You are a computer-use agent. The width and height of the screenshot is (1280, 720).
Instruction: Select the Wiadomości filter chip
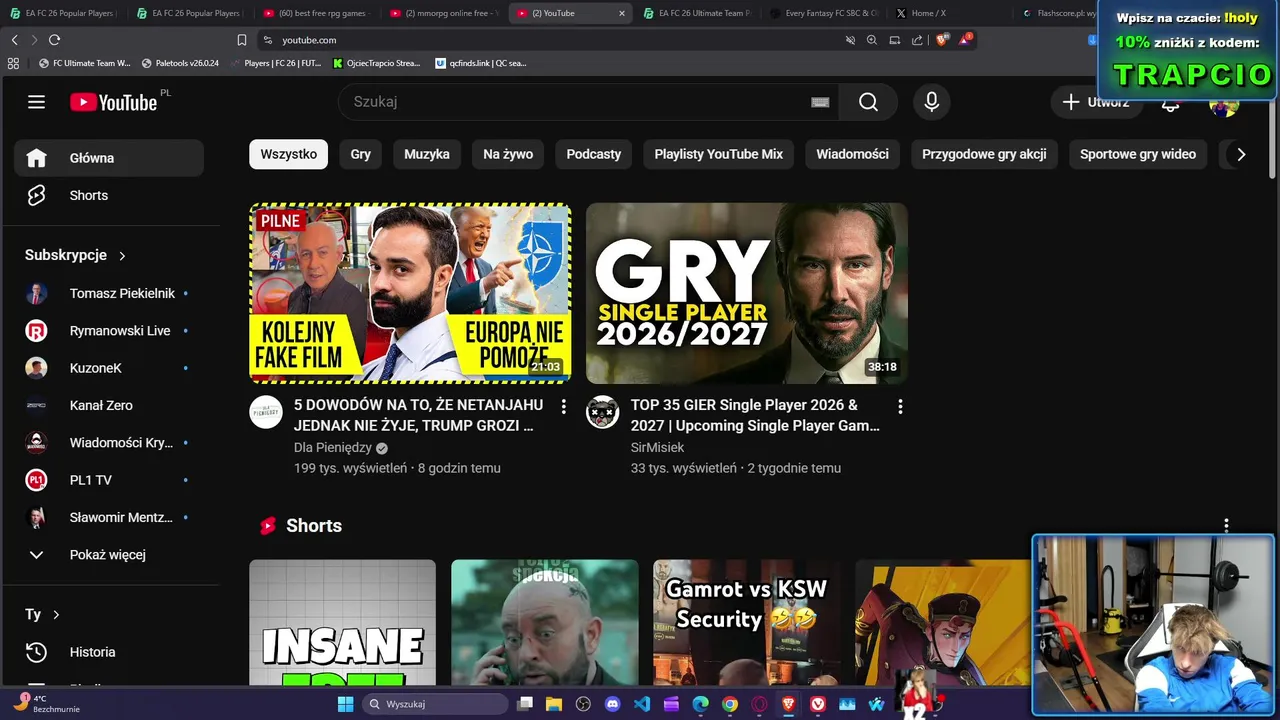pos(852,154)
